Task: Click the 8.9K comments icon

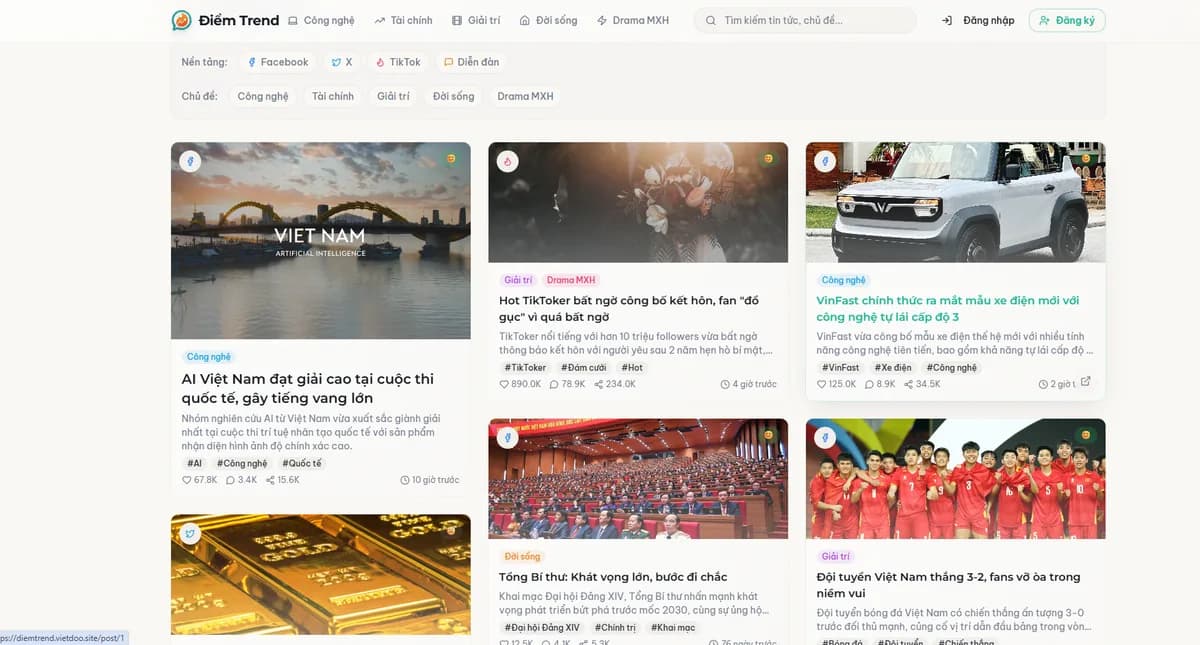Action: pos(869,384)
